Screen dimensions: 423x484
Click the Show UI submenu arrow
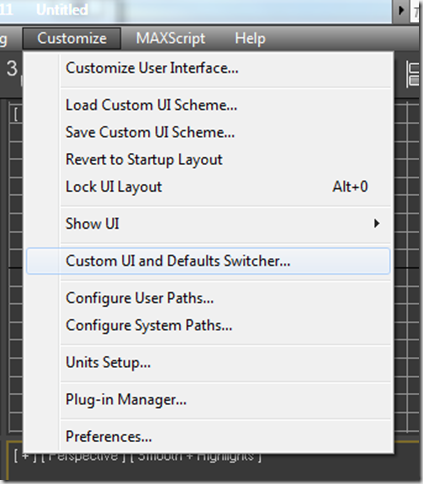[x=376, y=223]
